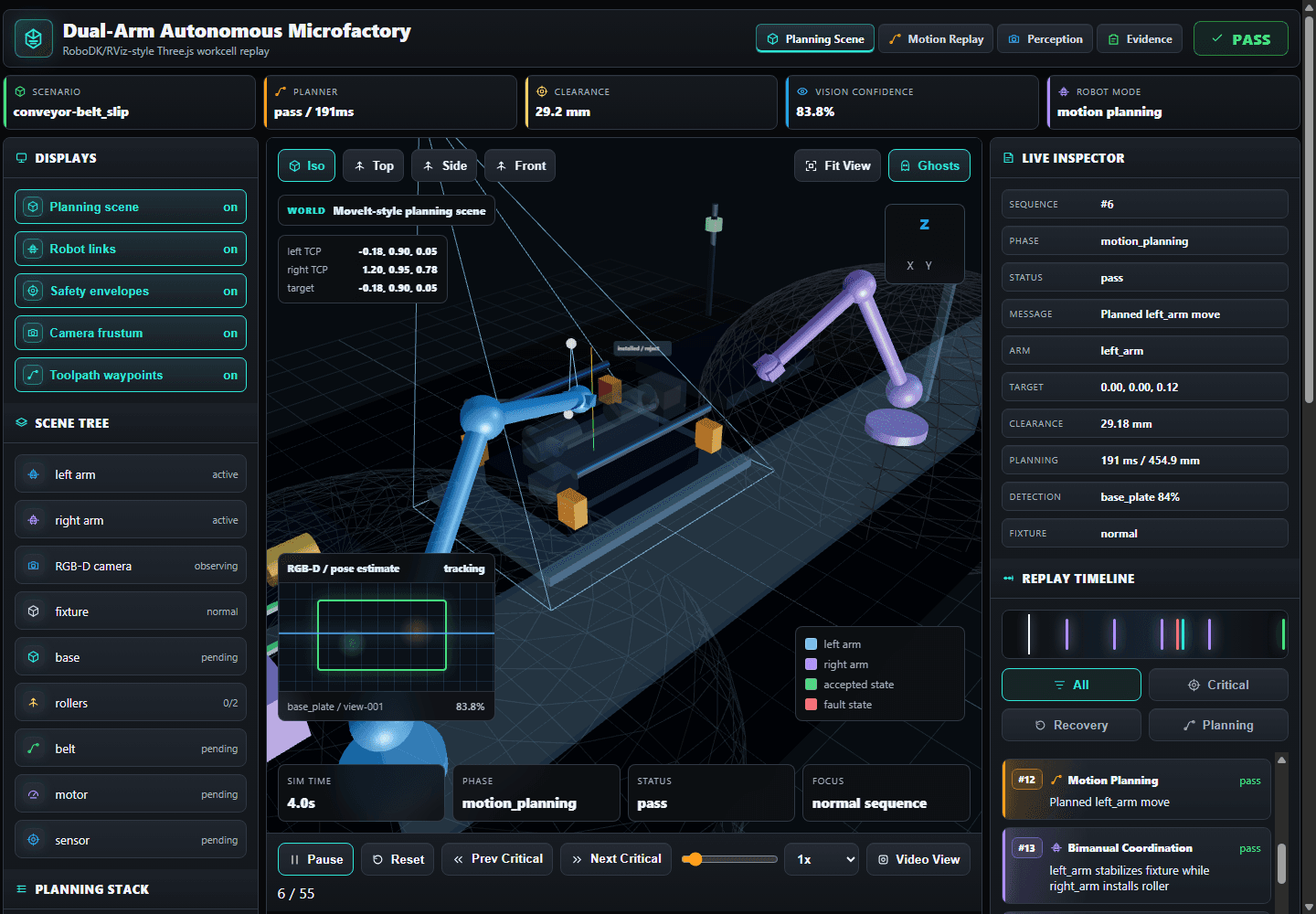Open the Evidence tab

click(x=1140, y=38)
